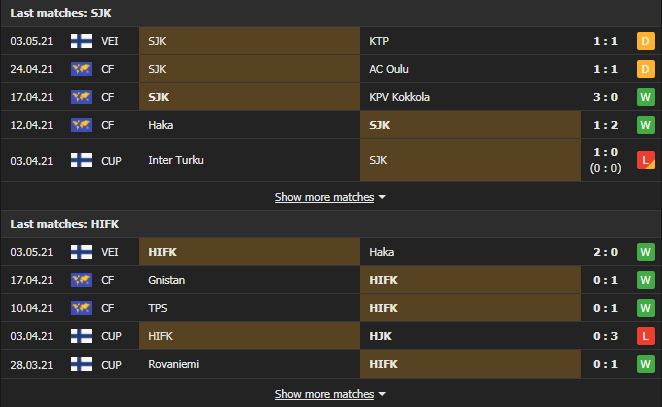
Task: Click win badge for SJK vs KPV Kokkola
Action: tap(646, 97)
